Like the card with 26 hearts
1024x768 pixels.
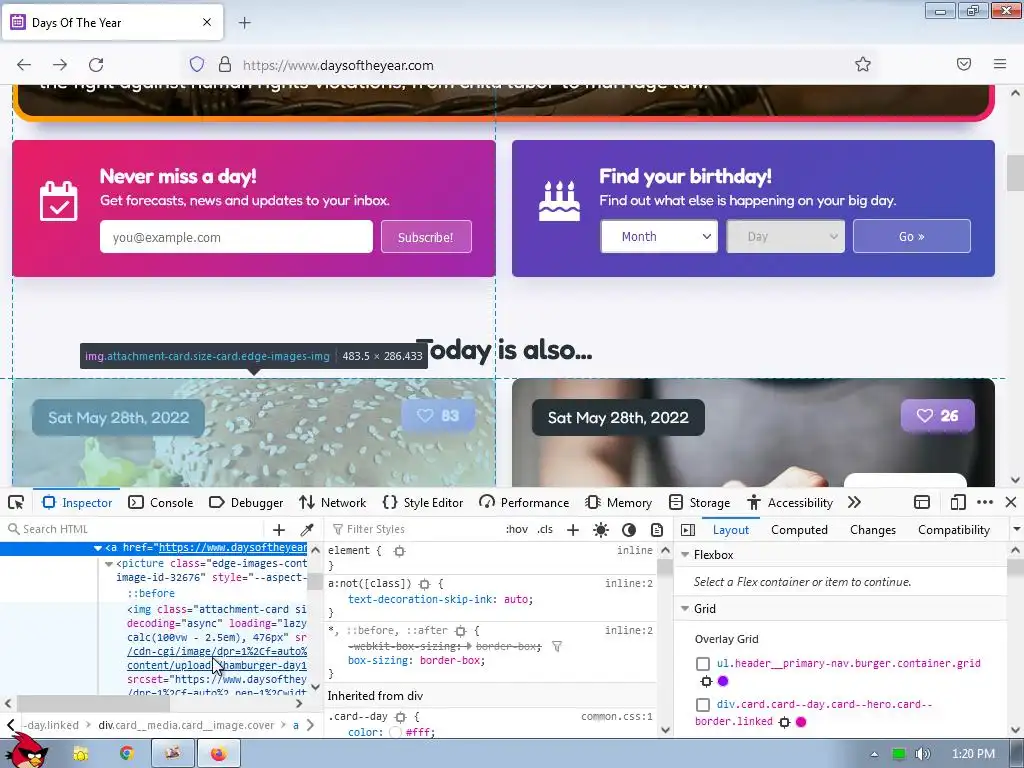[937, 415]
